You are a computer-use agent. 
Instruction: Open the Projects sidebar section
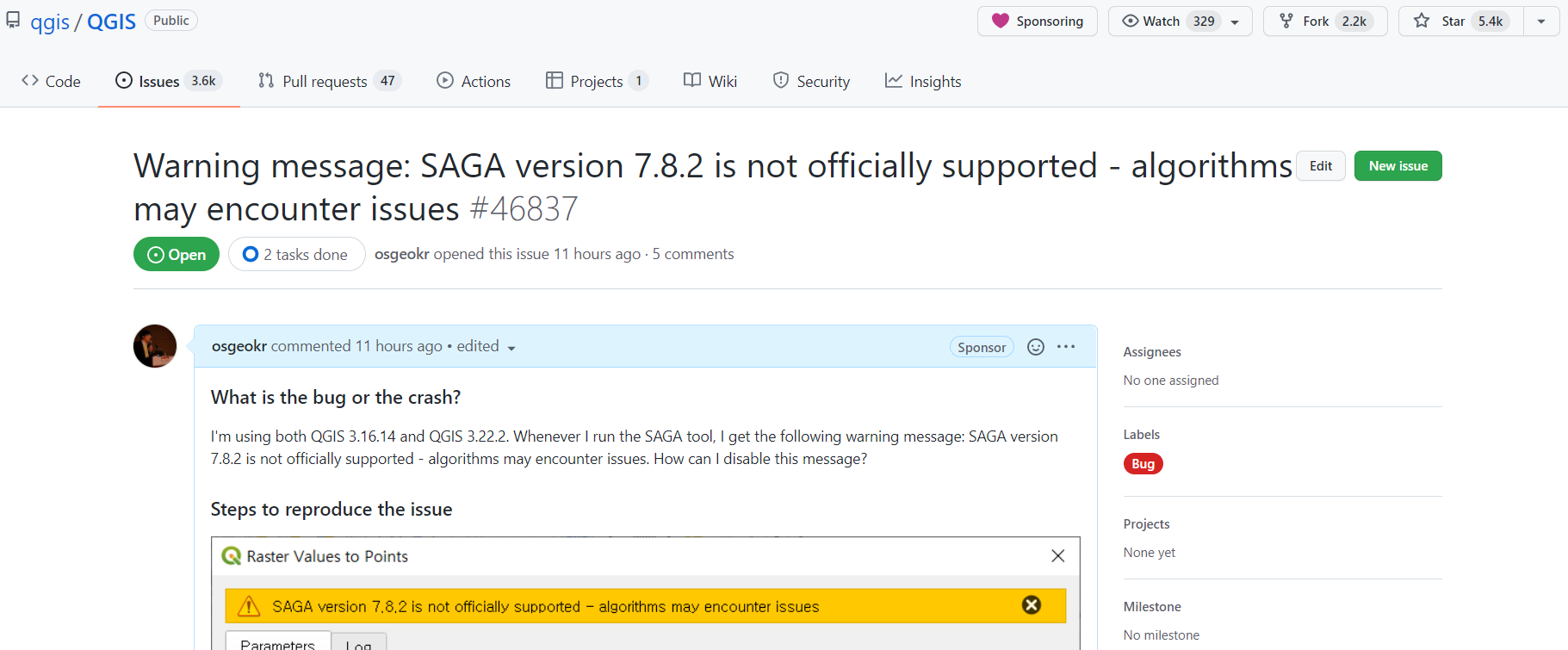tap(1147, 523)
